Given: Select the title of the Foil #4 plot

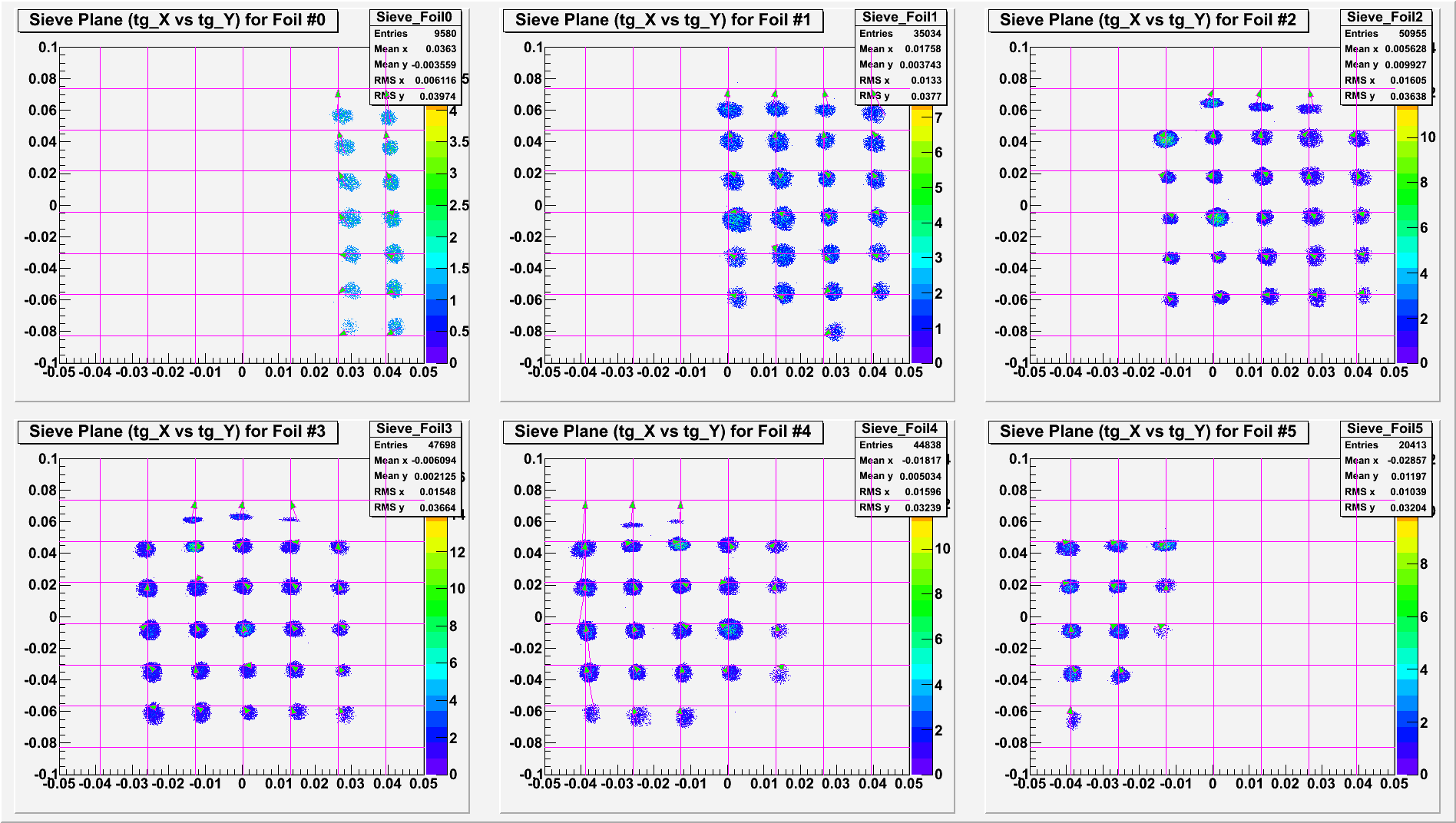Looking at the screenshot, I should tap(663, 431).
